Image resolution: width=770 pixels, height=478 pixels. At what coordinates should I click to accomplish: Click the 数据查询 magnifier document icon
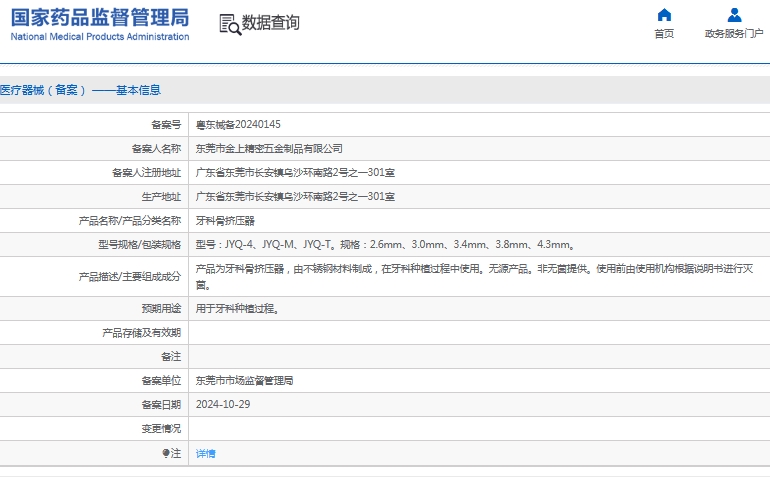pyautogui.click(x=230, y=25)
